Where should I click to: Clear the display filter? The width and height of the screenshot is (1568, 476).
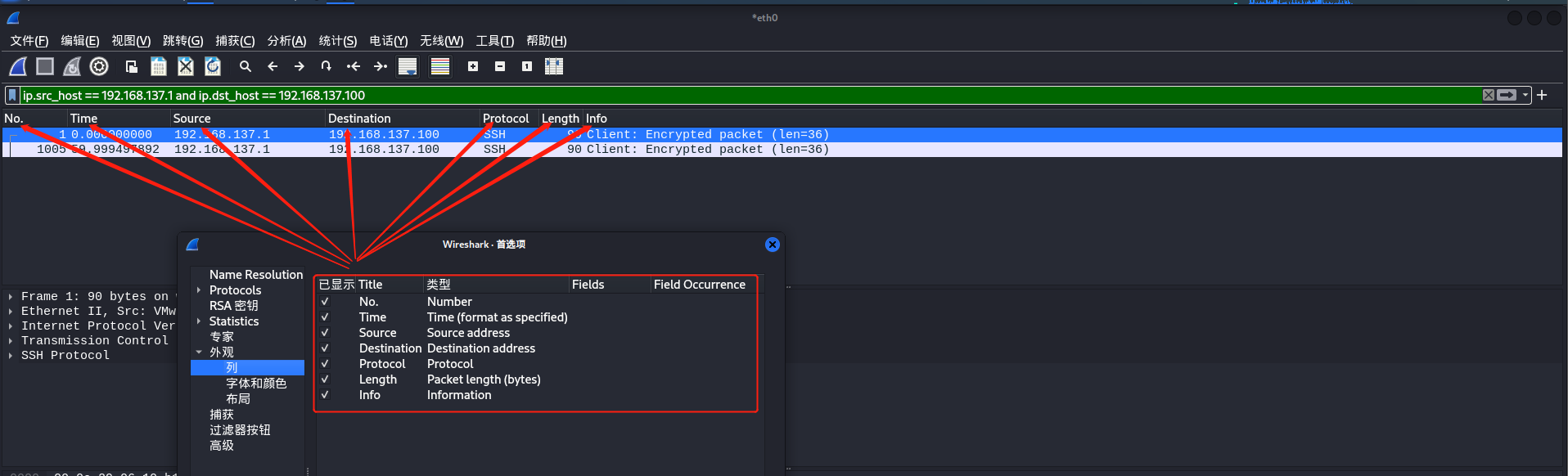coord(1489,95)
